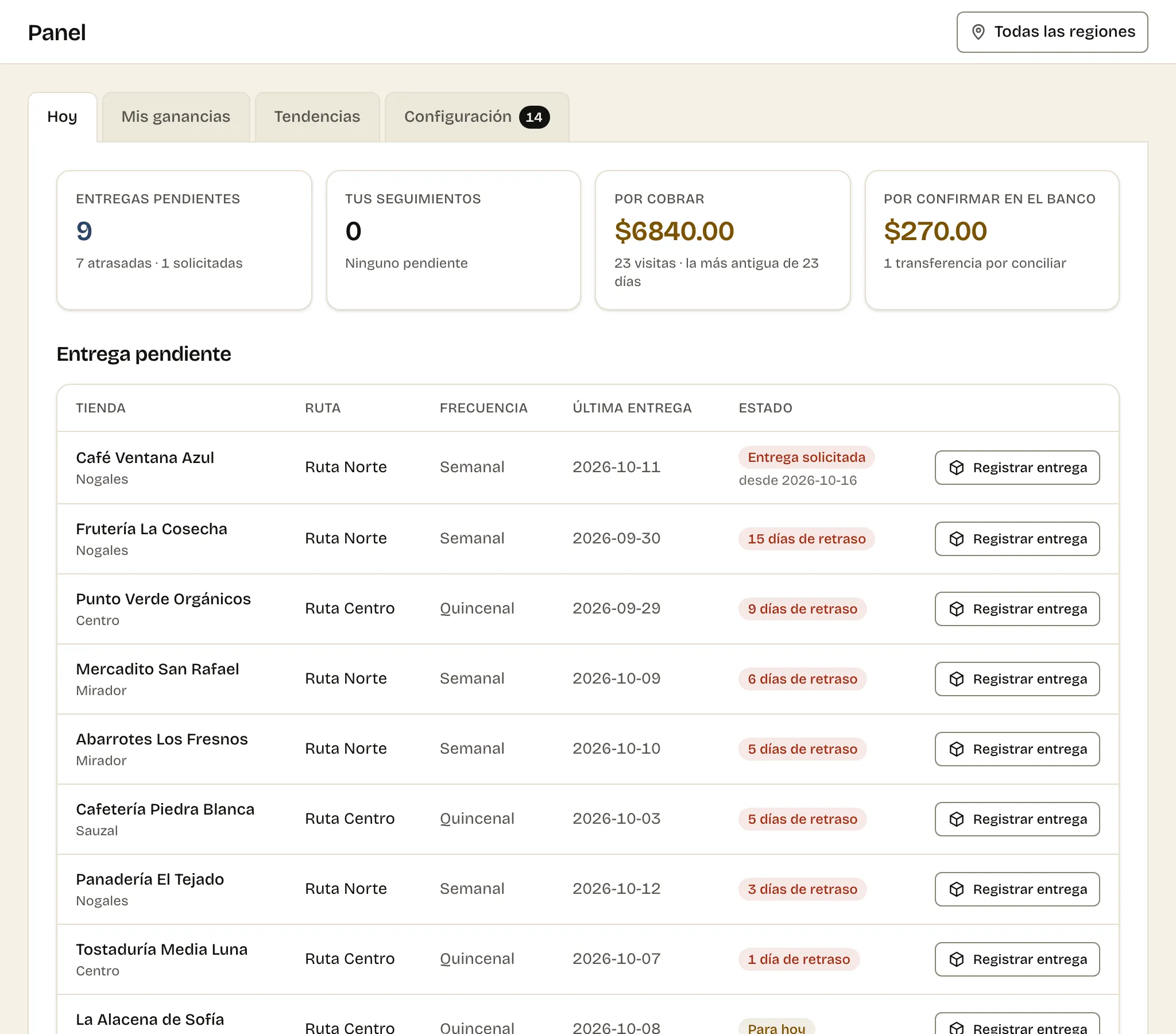Click the 14 badge on Configuración
This screenshot has height=1034, width=1176.
point(534,117)
